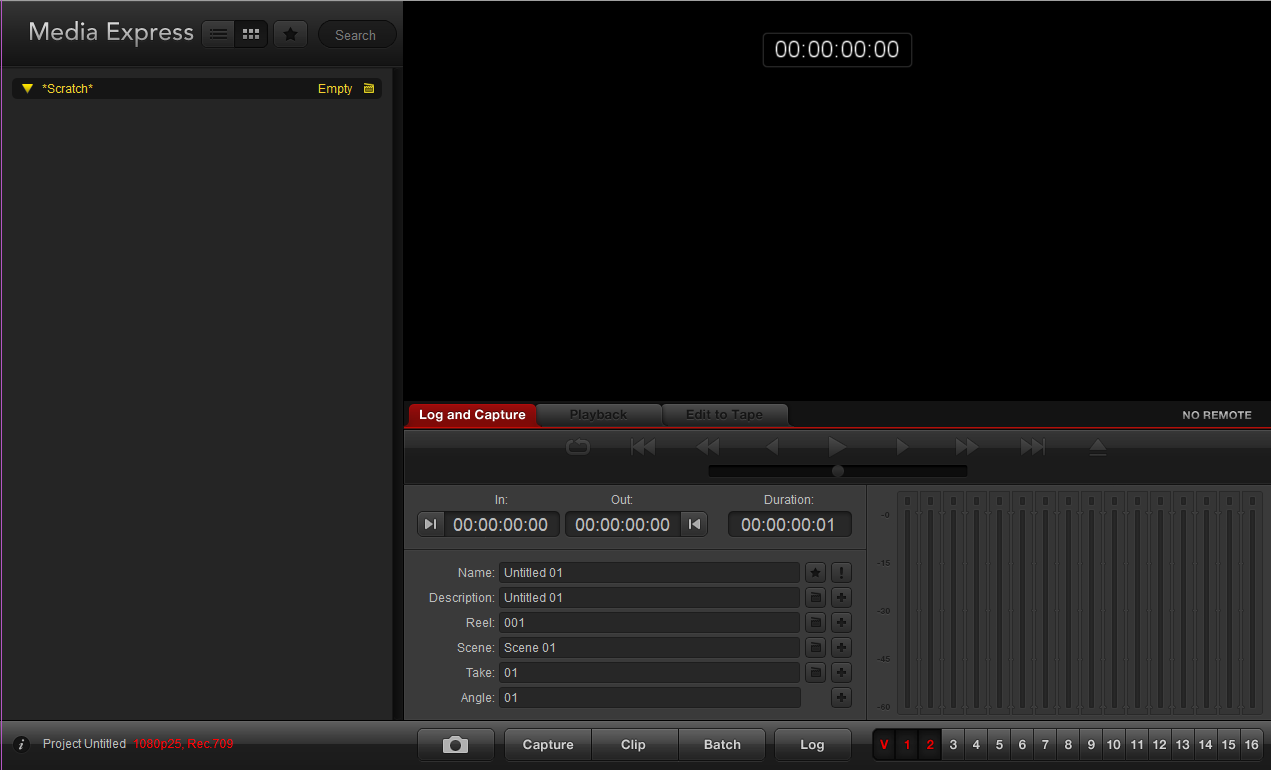Enable audio channel 3
The width and height of the screenshot is (1271, 770).
tap(953, 745)
